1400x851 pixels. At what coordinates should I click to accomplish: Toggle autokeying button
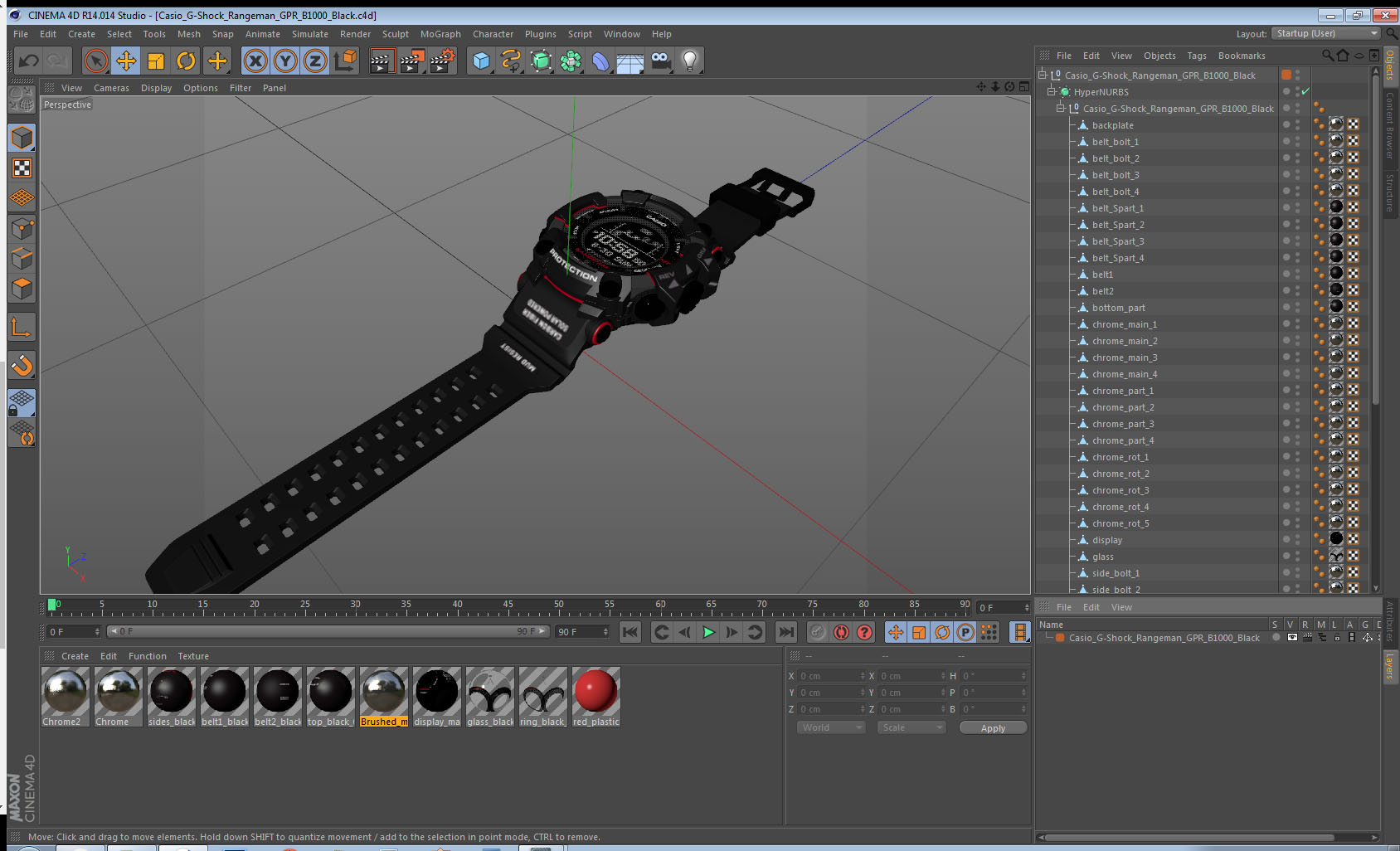coord(841,632)
